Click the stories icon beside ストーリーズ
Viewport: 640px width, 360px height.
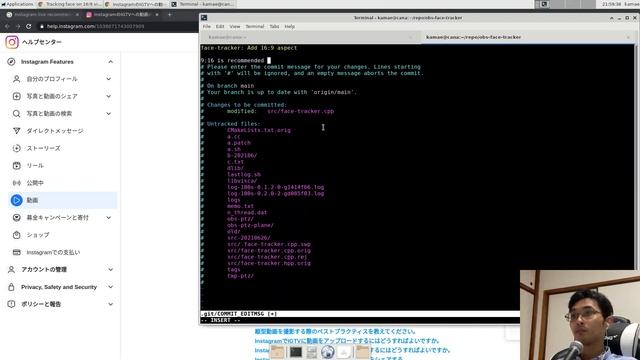click(17, 148)
